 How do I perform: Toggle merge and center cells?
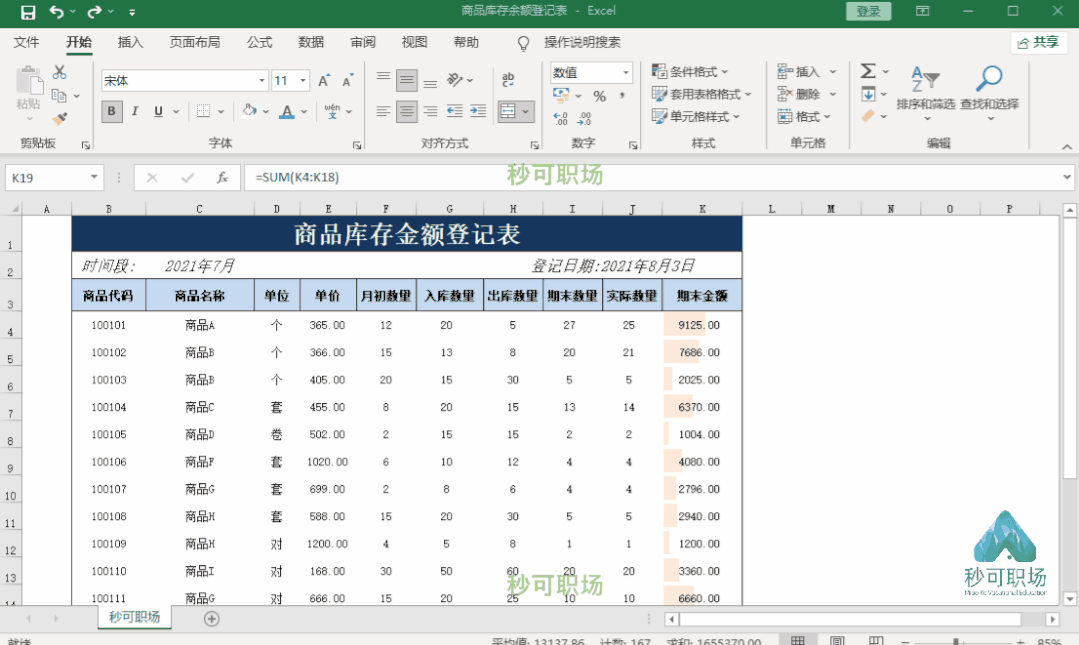click(x=508, y=111)
